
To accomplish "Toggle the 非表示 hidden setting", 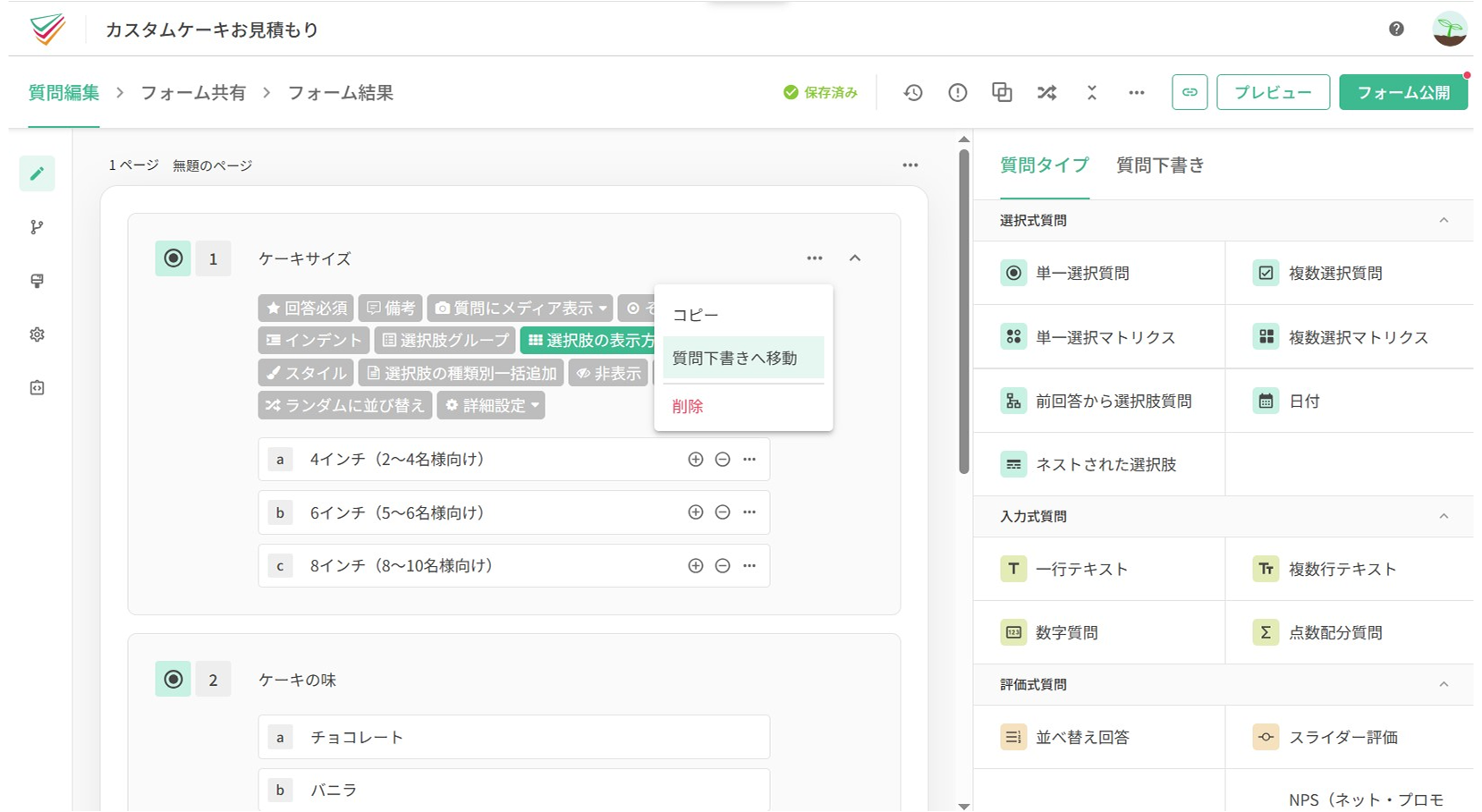I will (x=609, y=373).
